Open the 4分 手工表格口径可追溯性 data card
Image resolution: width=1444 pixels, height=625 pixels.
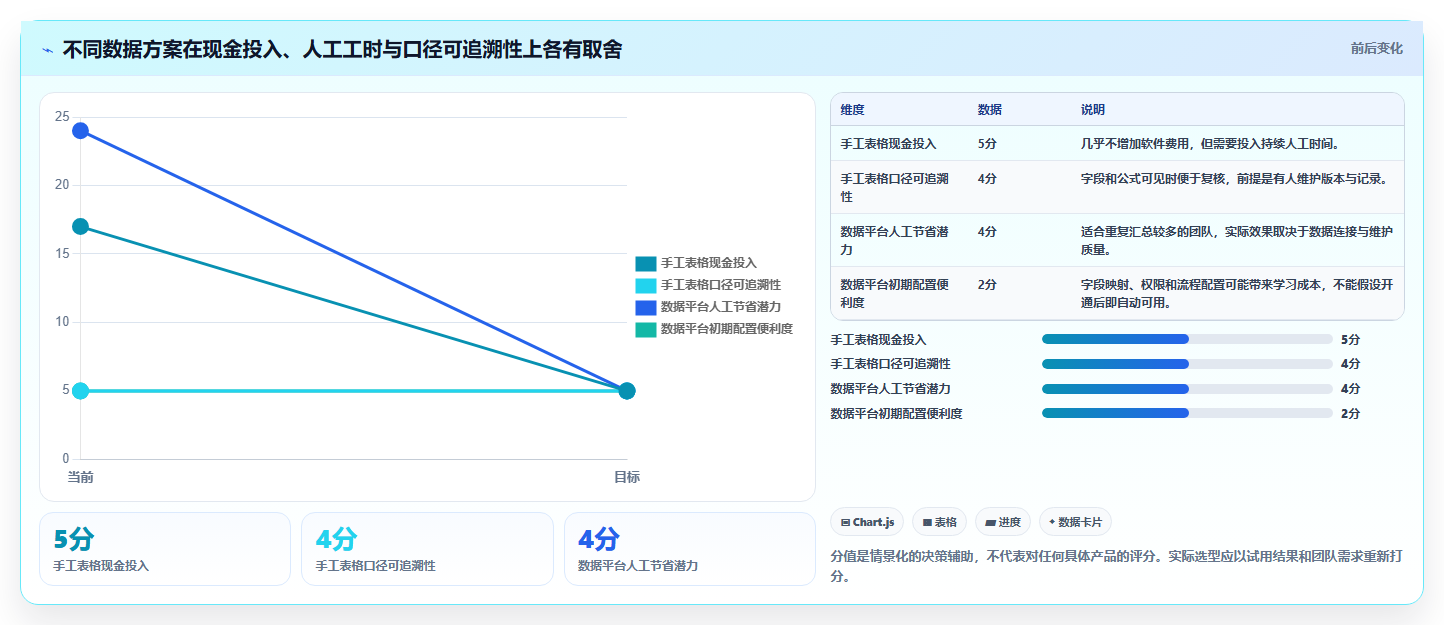[x=427, y=549]
